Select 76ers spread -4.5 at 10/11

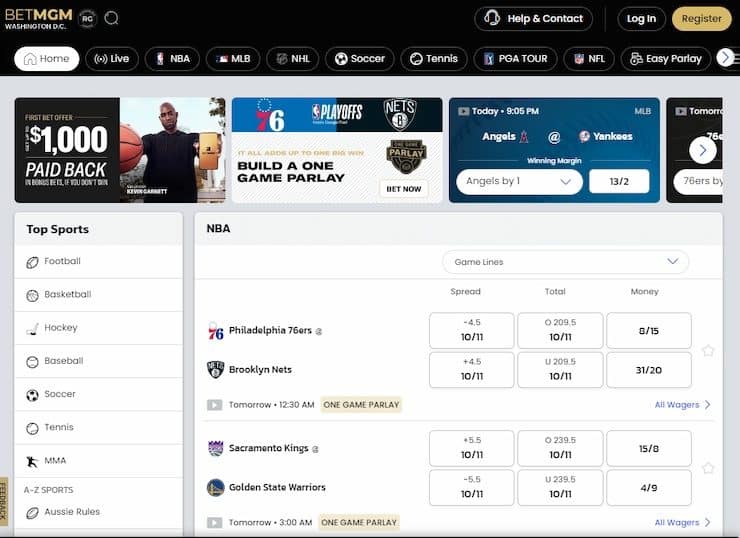click(x=471, y=330)
